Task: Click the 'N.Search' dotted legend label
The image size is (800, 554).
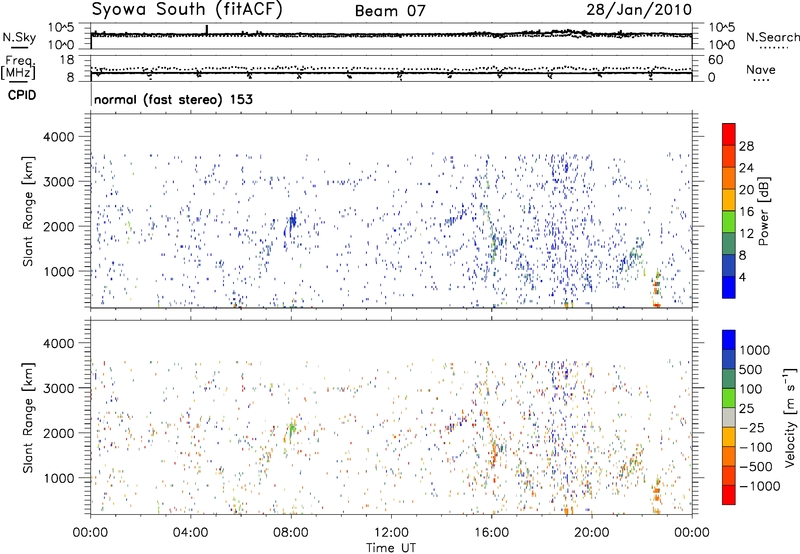Action: pyautogui.click(x=772, y=37)
